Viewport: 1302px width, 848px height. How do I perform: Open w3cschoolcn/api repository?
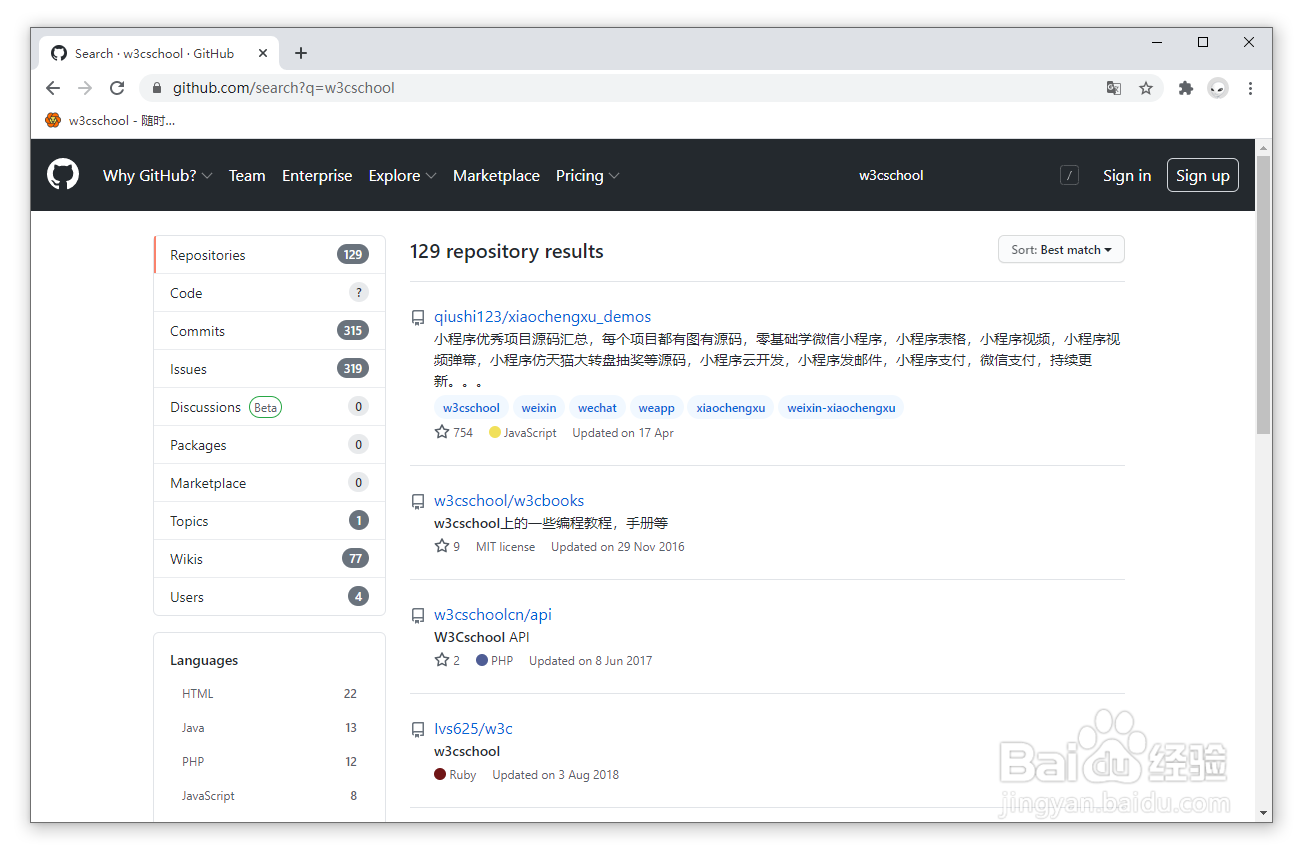[x=493, y=615]
